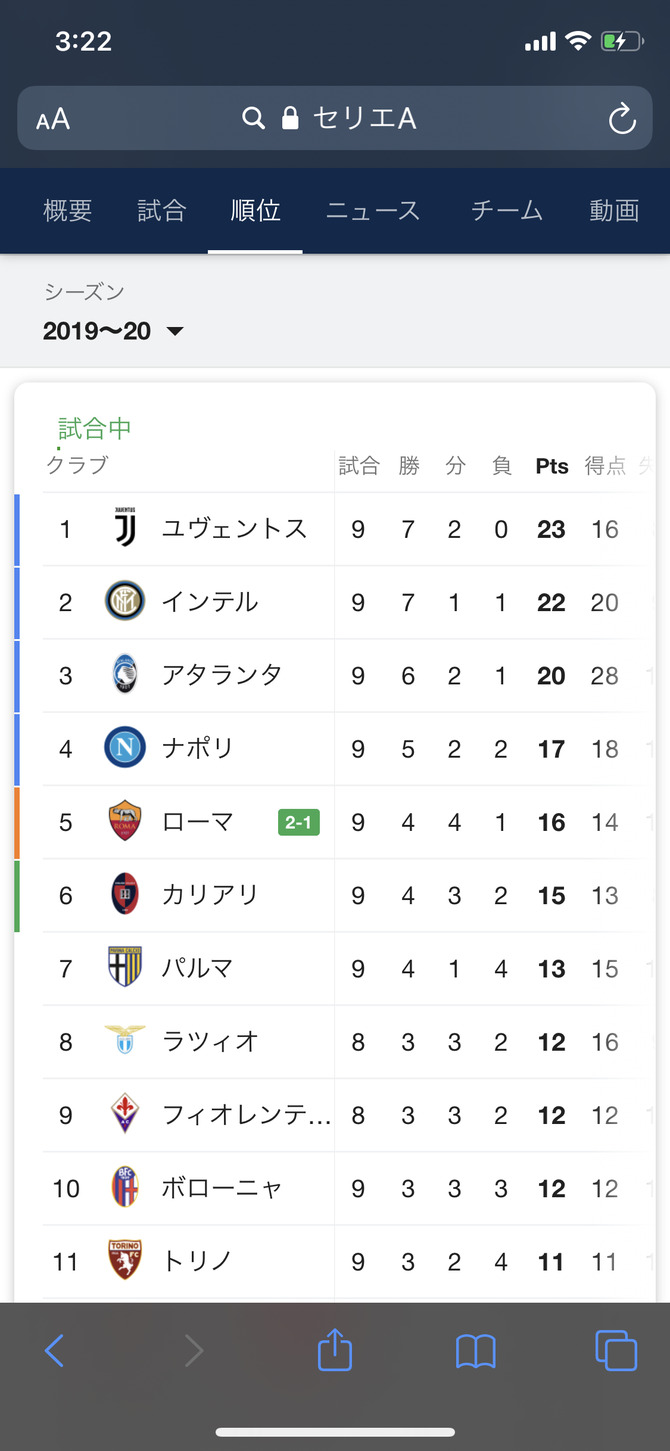Show open tabs with the tabs icon
670x1451 pixels.
(616, 1350)
